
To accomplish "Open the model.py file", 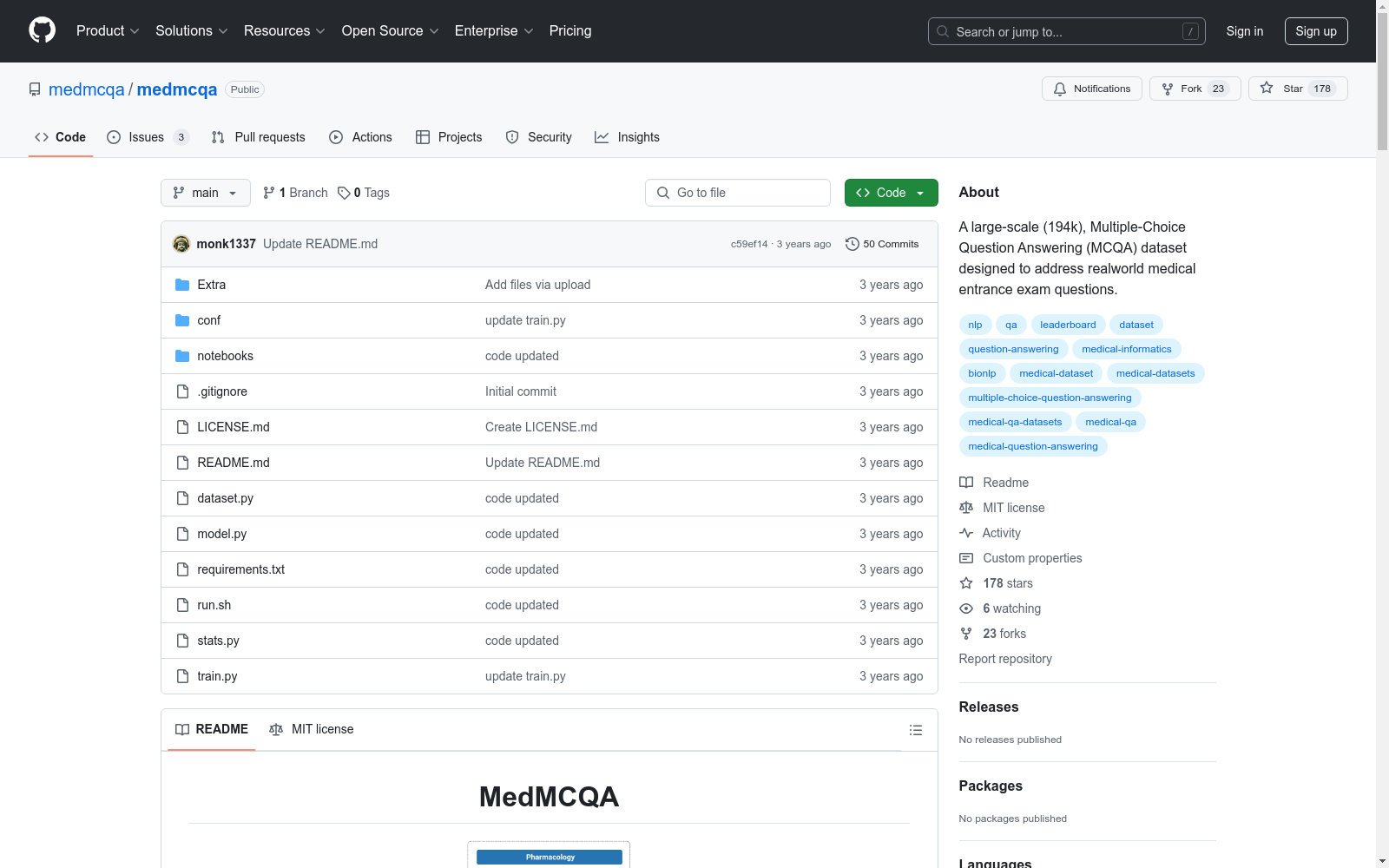I will [x=221, y=534].
